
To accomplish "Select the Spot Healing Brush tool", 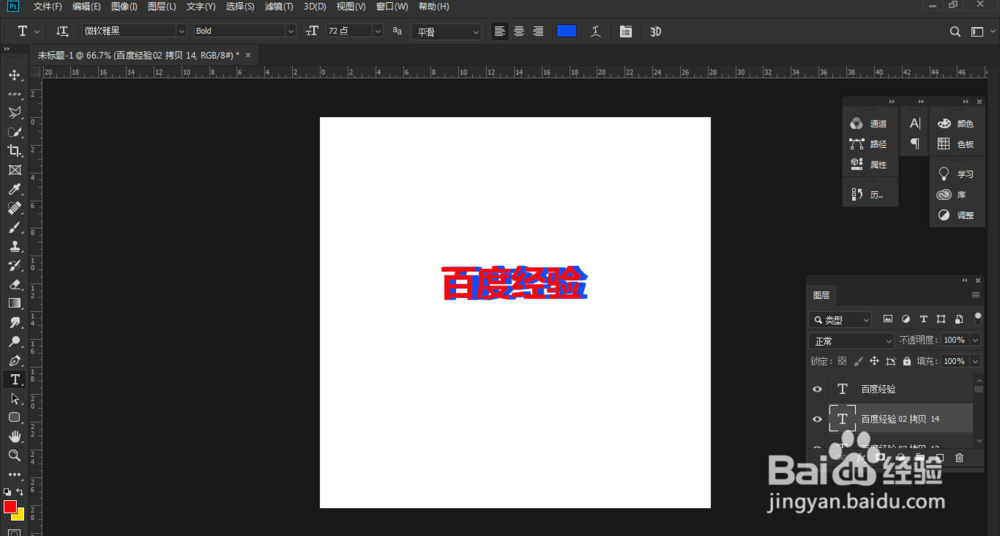I will point(15,208).
